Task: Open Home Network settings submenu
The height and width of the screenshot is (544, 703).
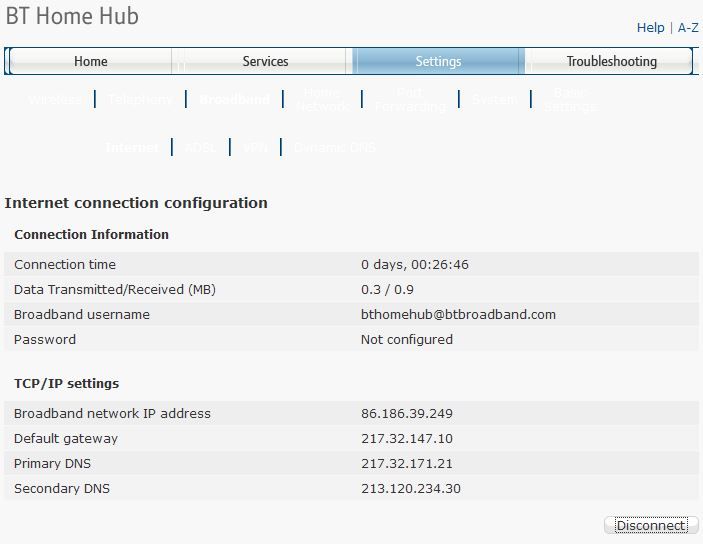Action: click(x=323, y=99)
